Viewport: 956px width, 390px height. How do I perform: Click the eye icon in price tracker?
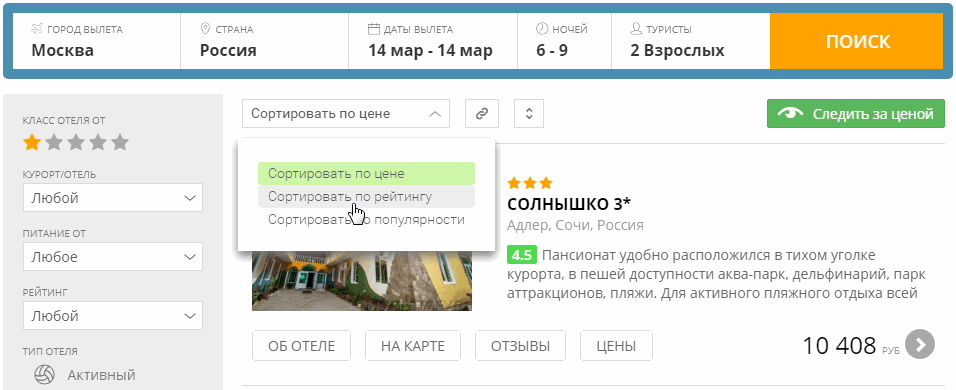pyautogui.click(x=790, y=114)
